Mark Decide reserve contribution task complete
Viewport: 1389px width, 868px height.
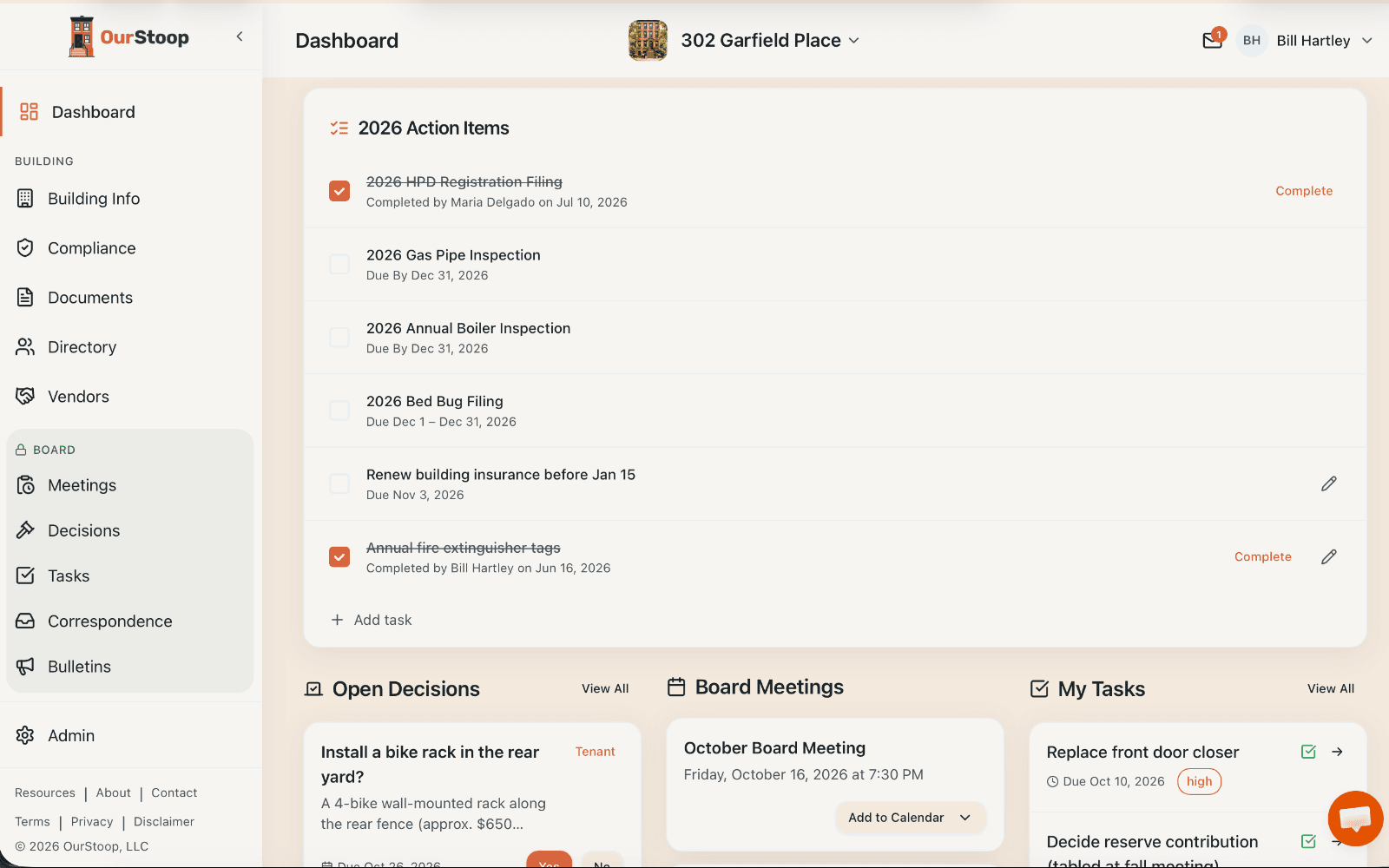[1309, 841]
